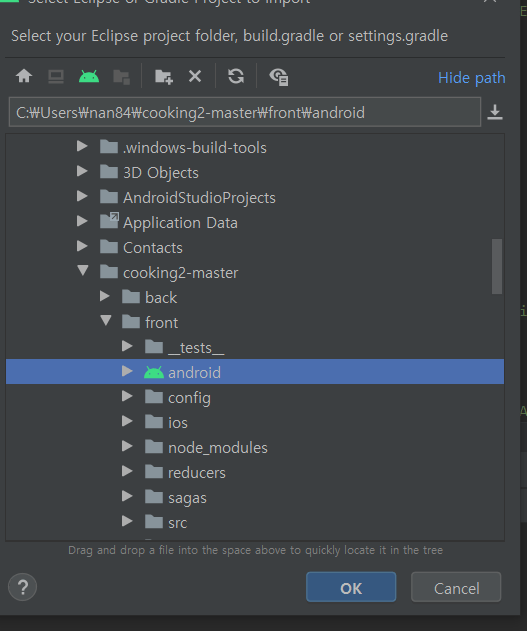
Task: Expand the android project folder arrow
Action: click(127, 371)
